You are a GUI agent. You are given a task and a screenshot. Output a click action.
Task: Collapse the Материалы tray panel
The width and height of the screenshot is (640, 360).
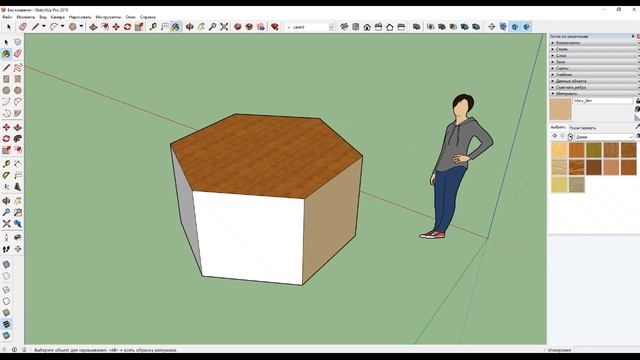tap(594, 93)
